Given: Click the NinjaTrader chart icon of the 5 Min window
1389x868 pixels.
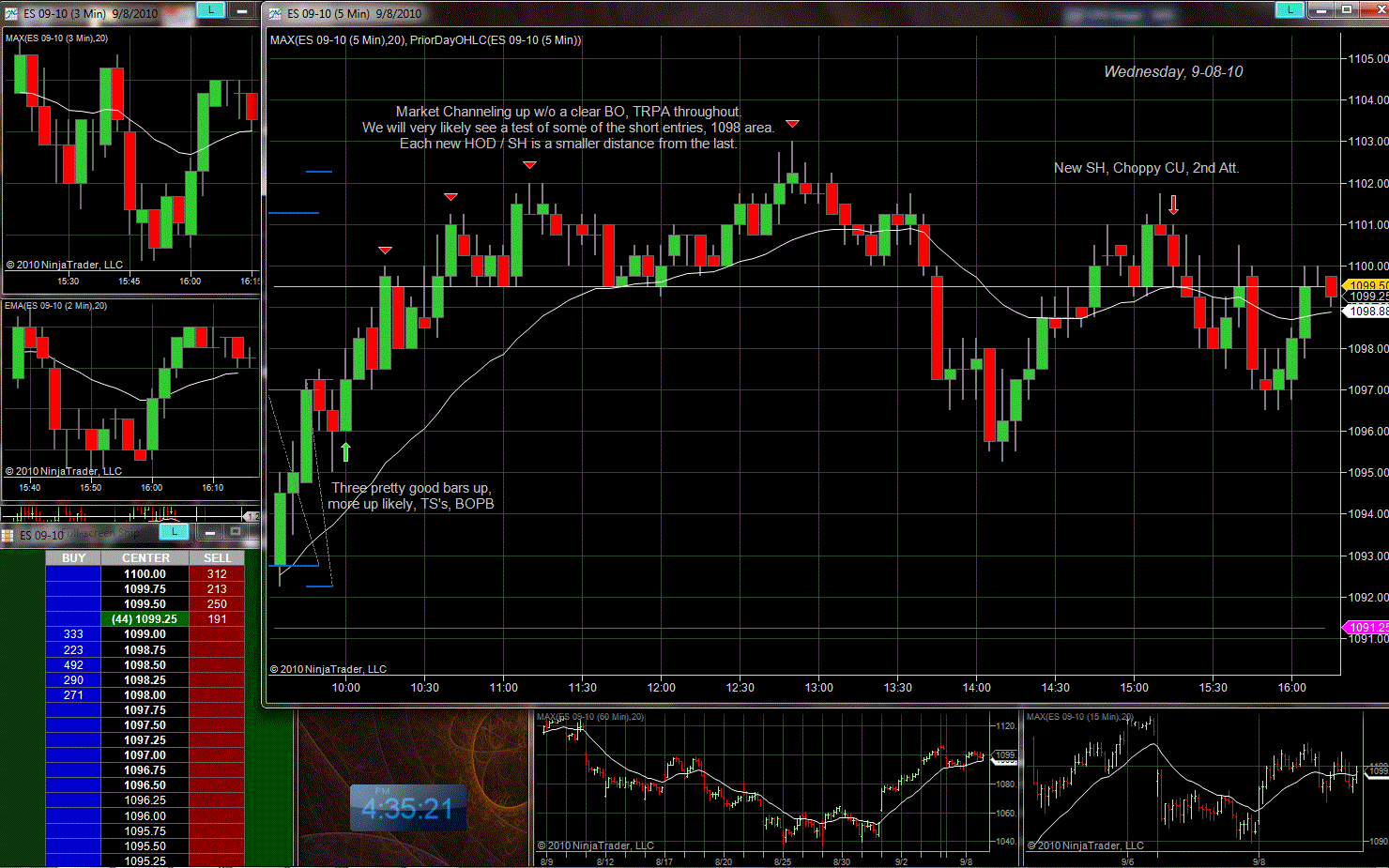Looking at the screenshot, I should coord(275,13).
